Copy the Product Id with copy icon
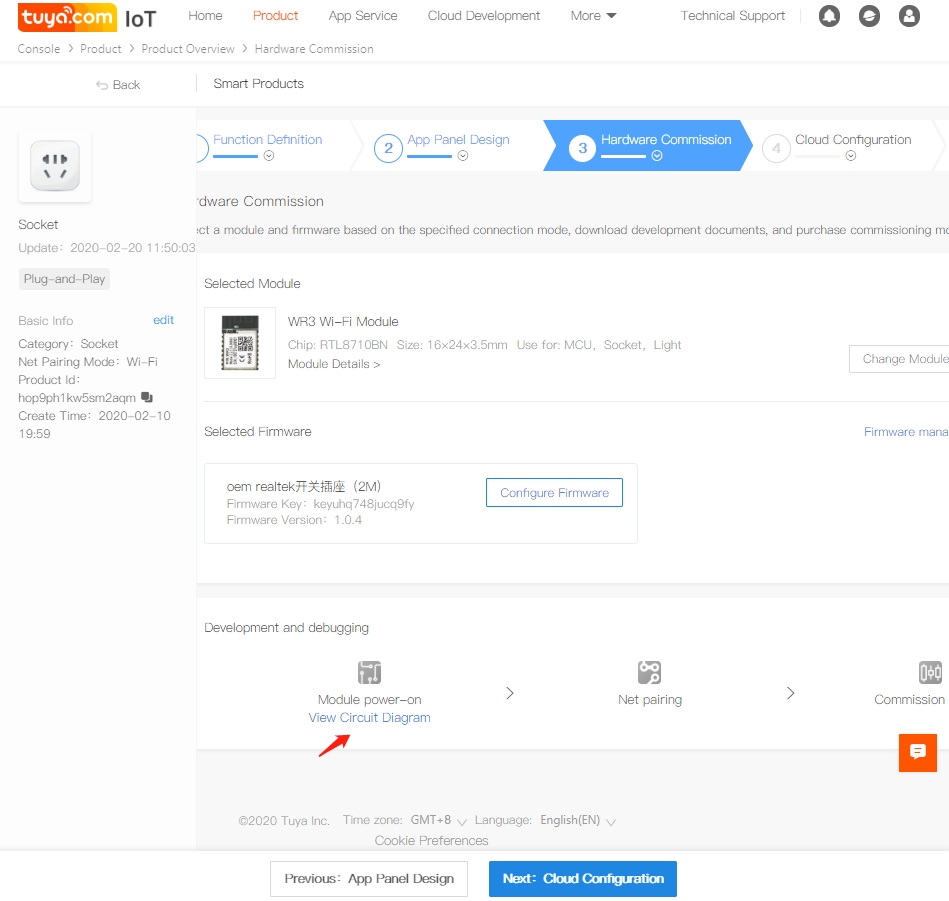The height and width of the screenshot is (901, 949). click(147, 397)
